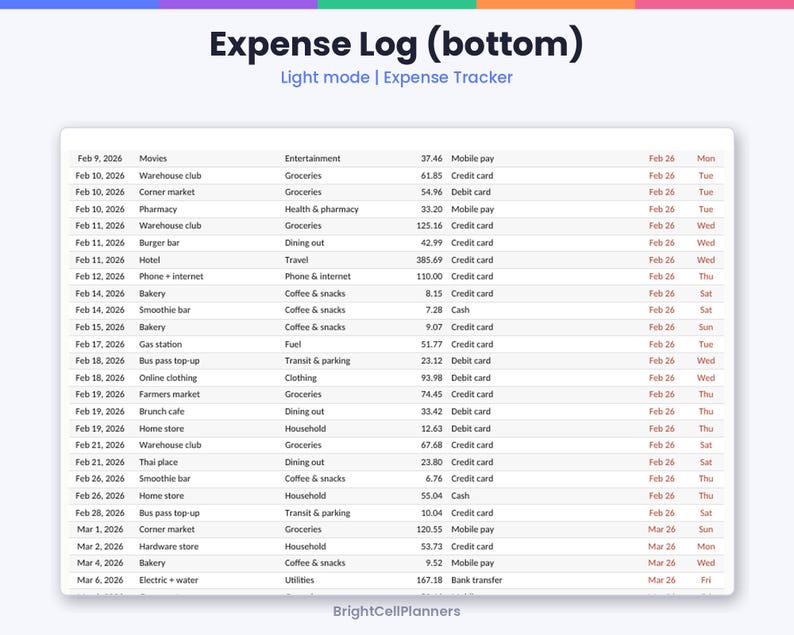Select the Burger bar cell
The width and height of the screenshot is (794, 635).
(x=159, y=243)
